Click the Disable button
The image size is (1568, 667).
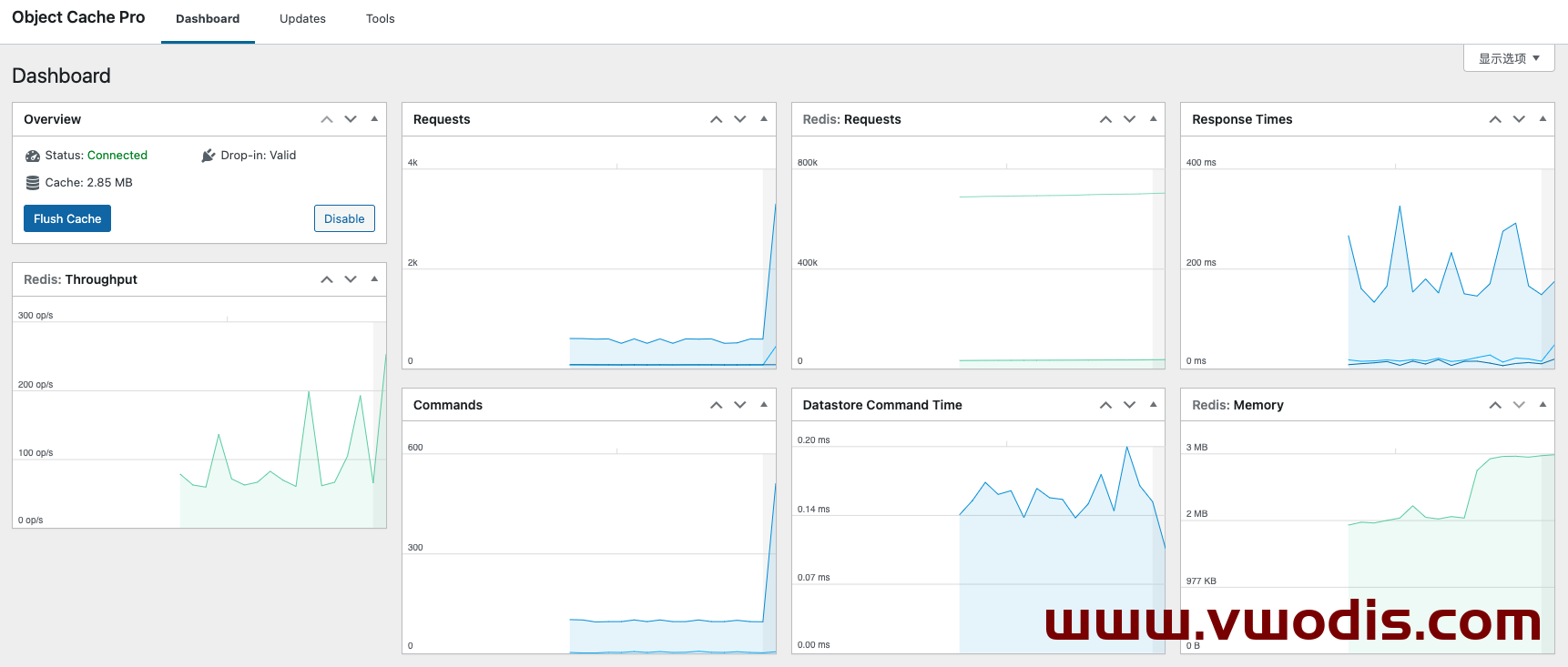point(344,218)
